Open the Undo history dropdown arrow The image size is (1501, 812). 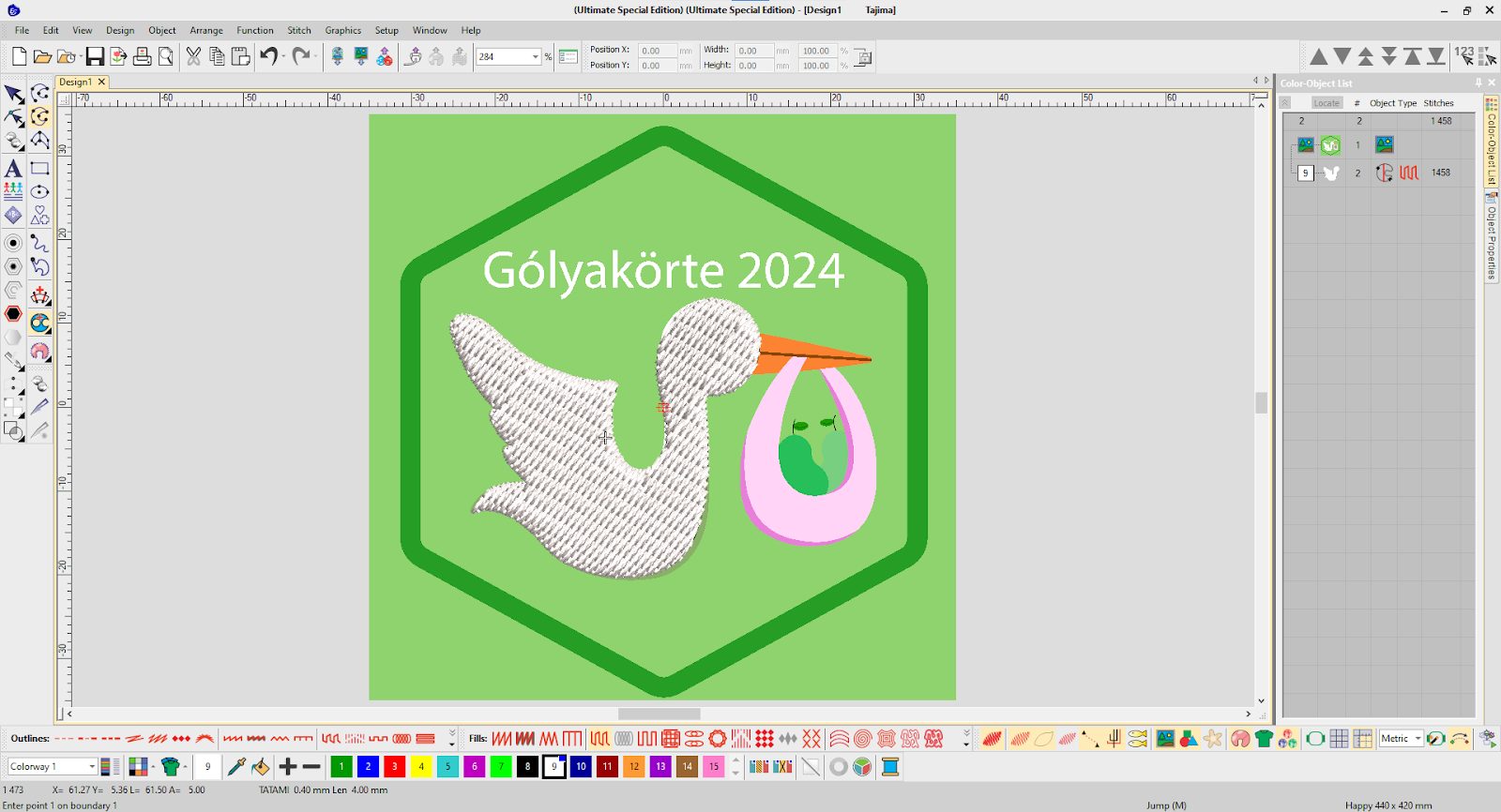pos(282,57)
